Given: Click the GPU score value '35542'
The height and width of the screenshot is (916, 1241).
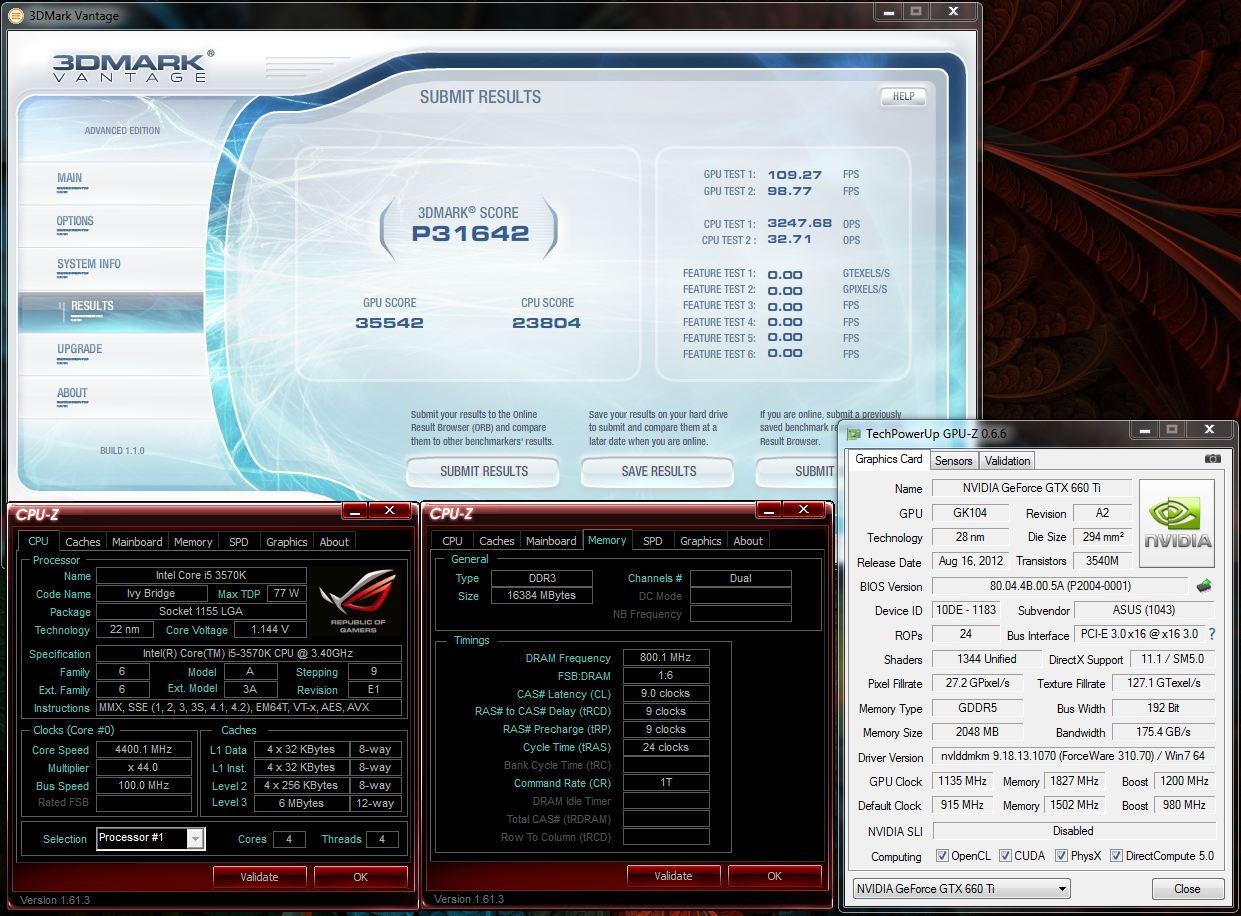Looking at the screenshot, I should (390, 323).
